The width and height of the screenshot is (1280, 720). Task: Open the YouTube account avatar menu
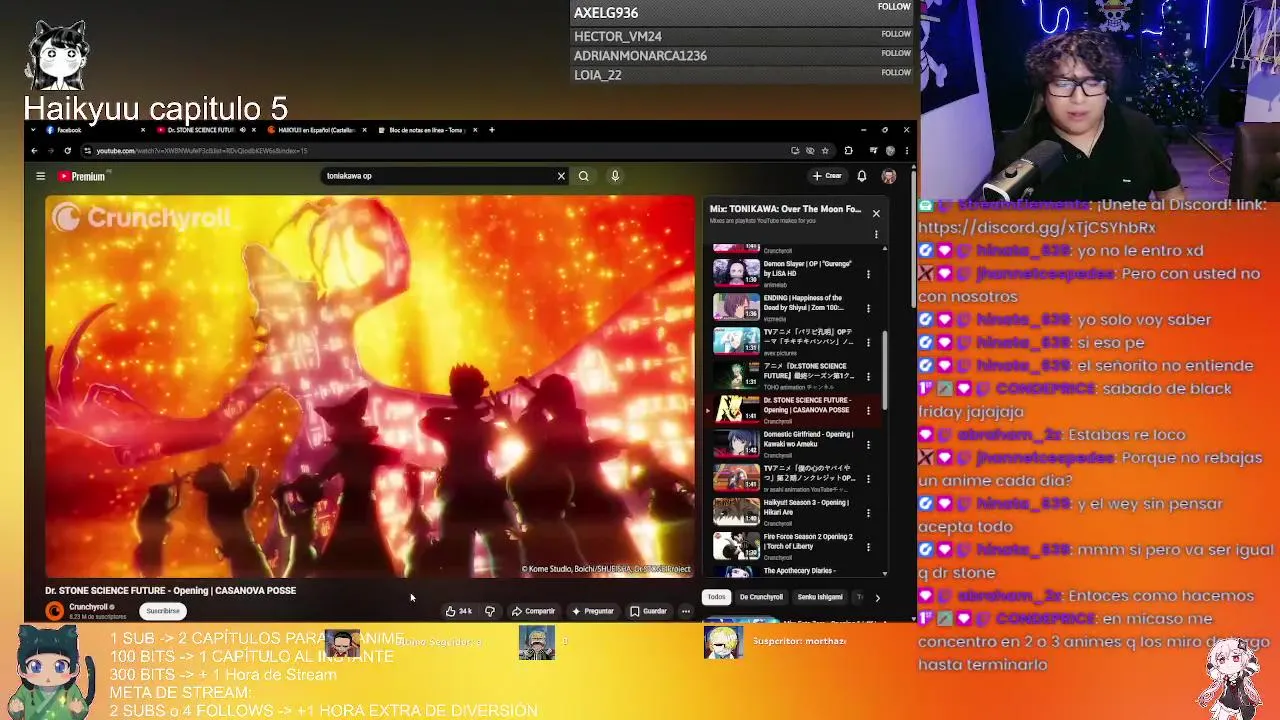tap(888, 176)
